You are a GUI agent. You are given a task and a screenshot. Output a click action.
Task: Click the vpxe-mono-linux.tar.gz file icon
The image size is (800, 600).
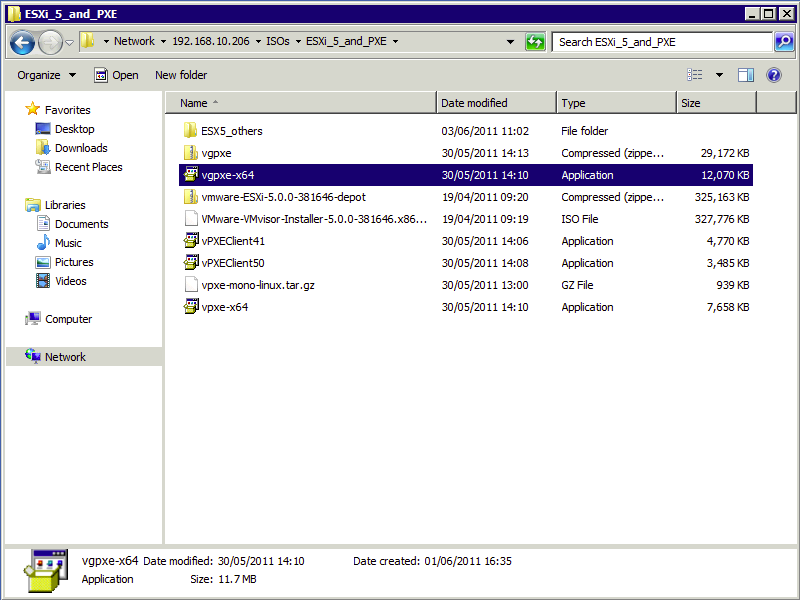(190, 284)
